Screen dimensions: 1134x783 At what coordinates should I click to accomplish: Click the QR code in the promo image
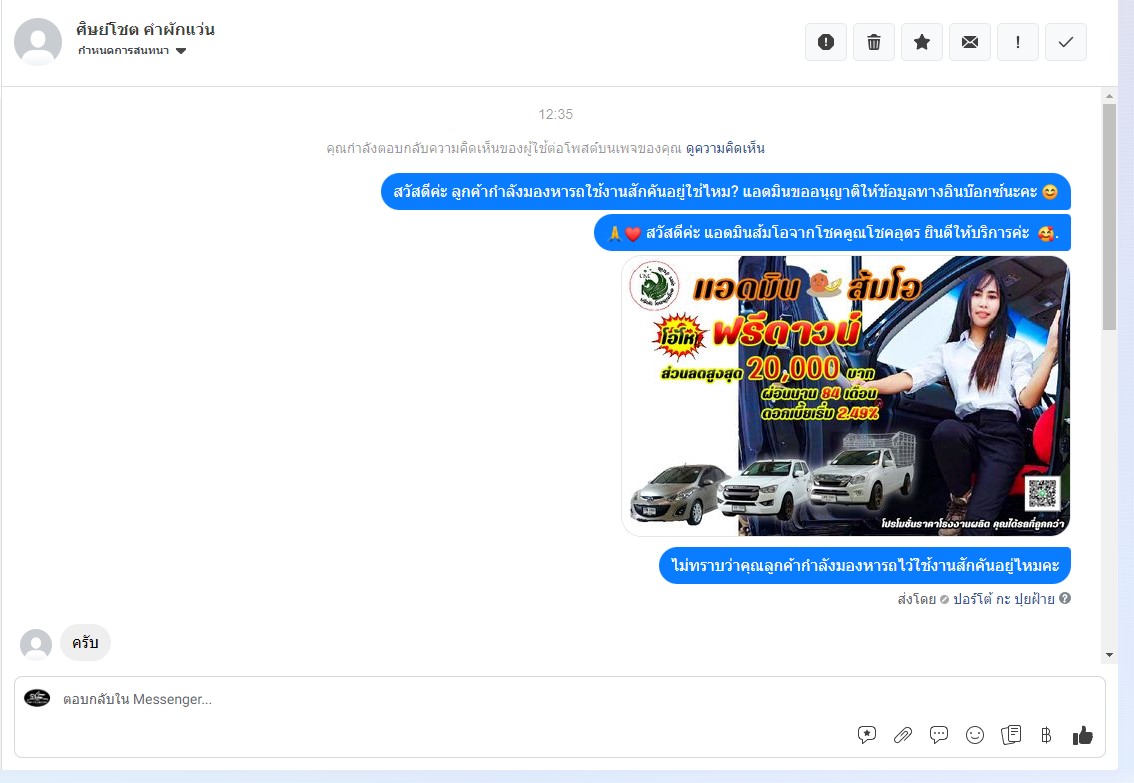(x=1043, y=494)
